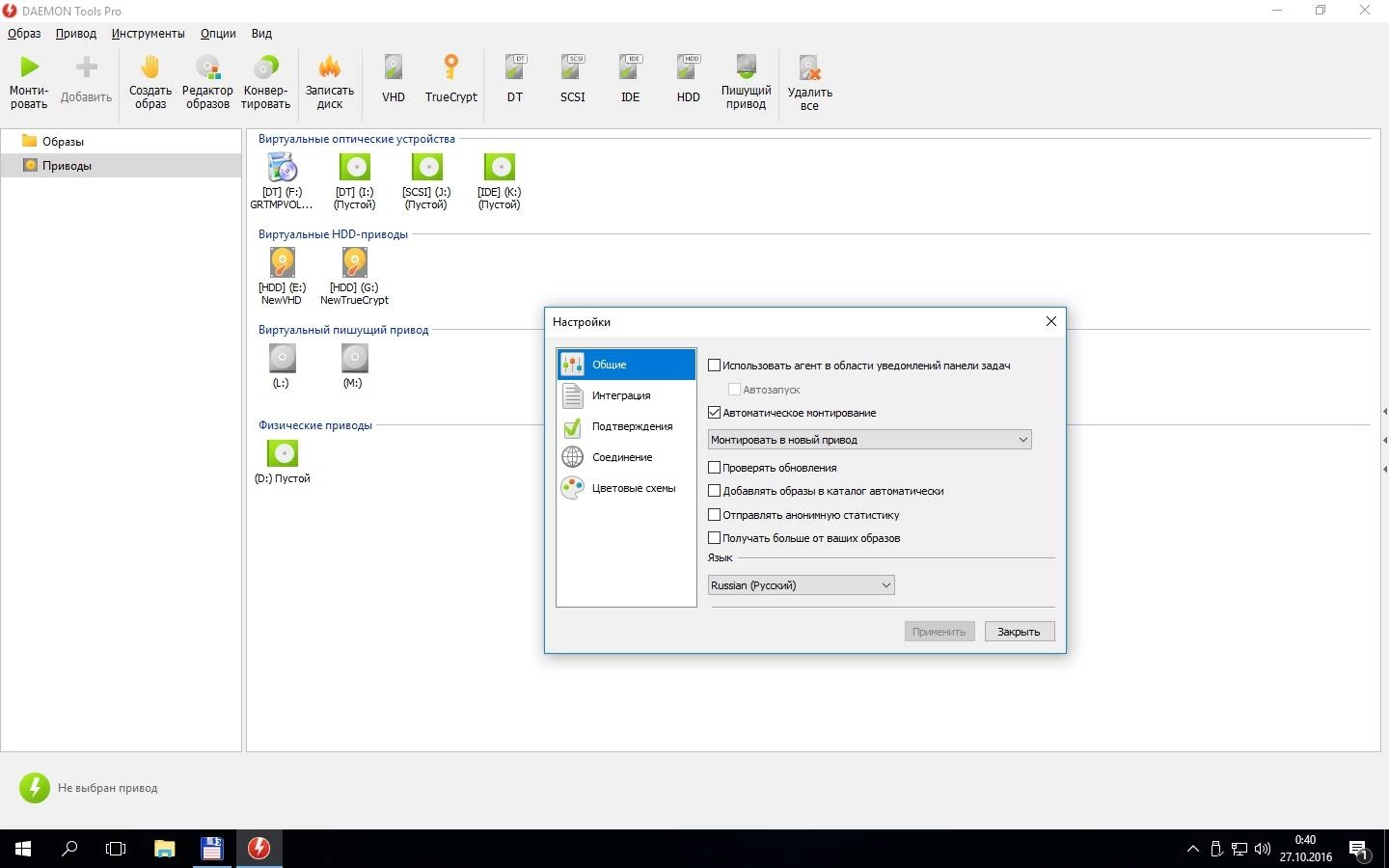Select the [HDD] (E:) NewVHD drive
Screen dimensions: 1389x868
click(x=282, y=277)
